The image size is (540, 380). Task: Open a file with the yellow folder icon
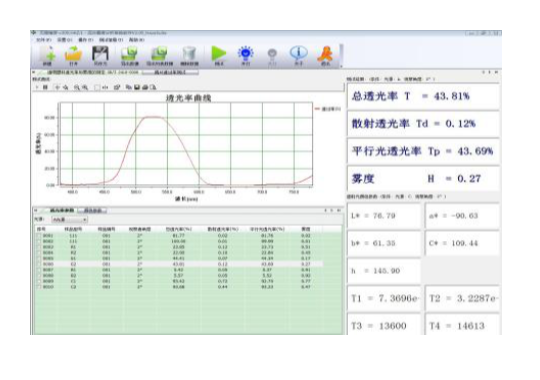point(73,55)
